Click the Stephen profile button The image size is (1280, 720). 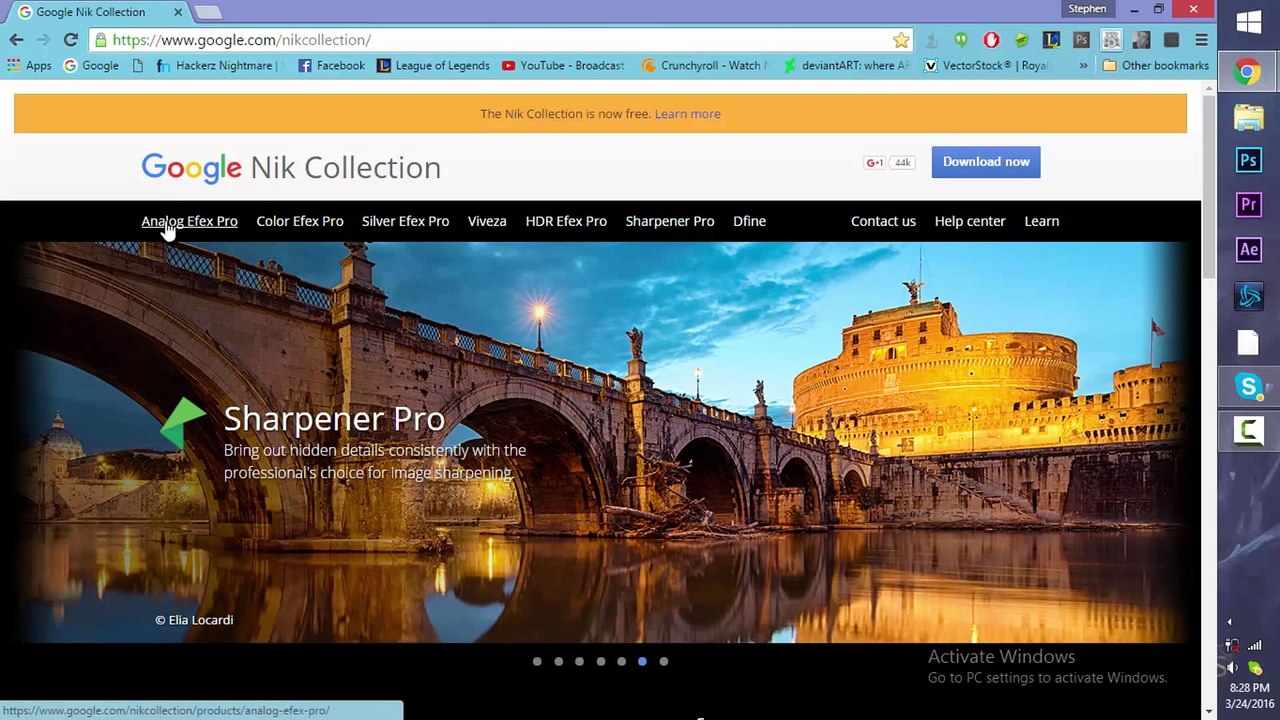pyautogui.click(x=1087, y=9)
